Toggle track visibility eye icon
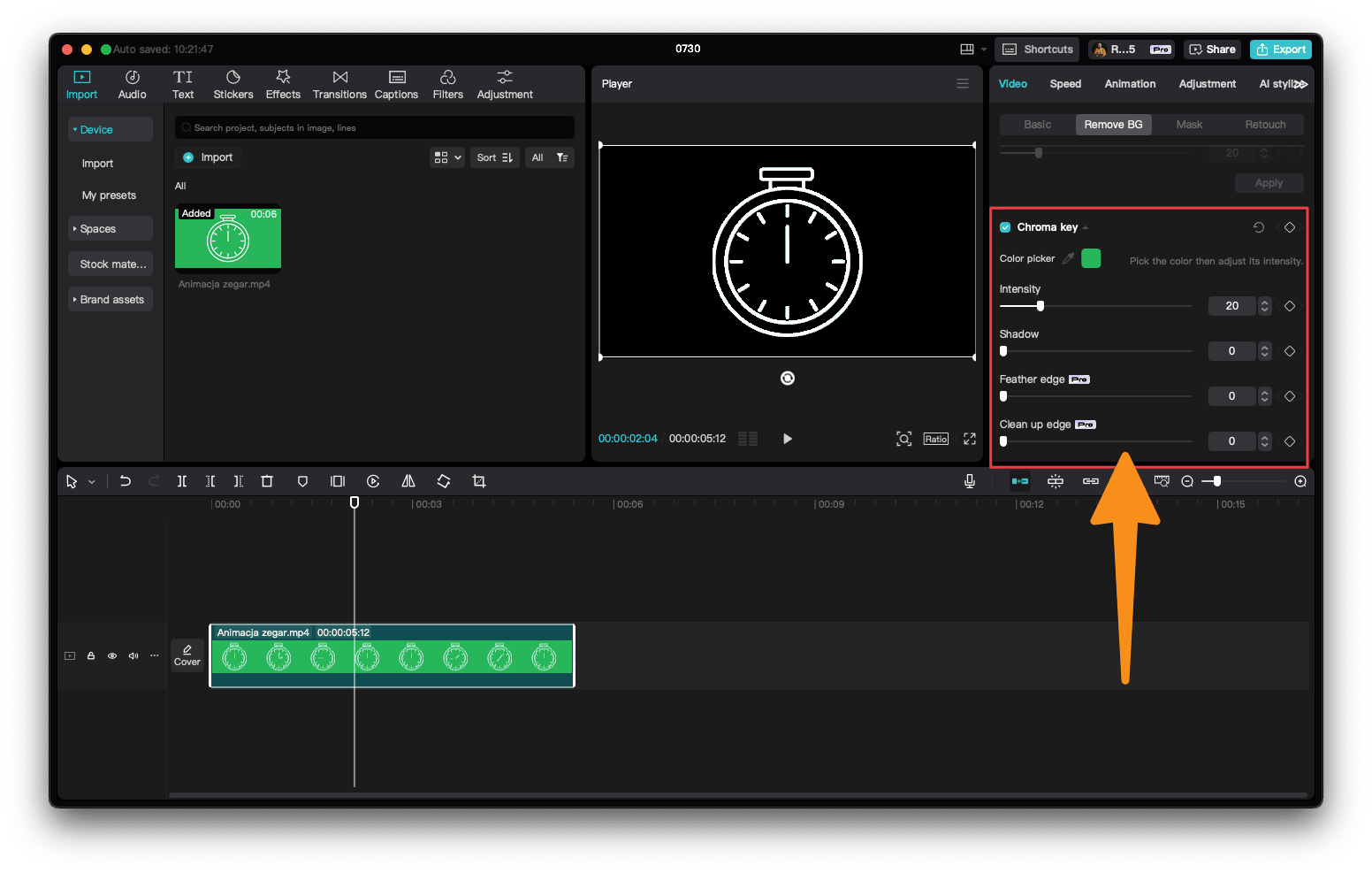The height and width of the screenshot is (873, 1372). tap(112, 655)
